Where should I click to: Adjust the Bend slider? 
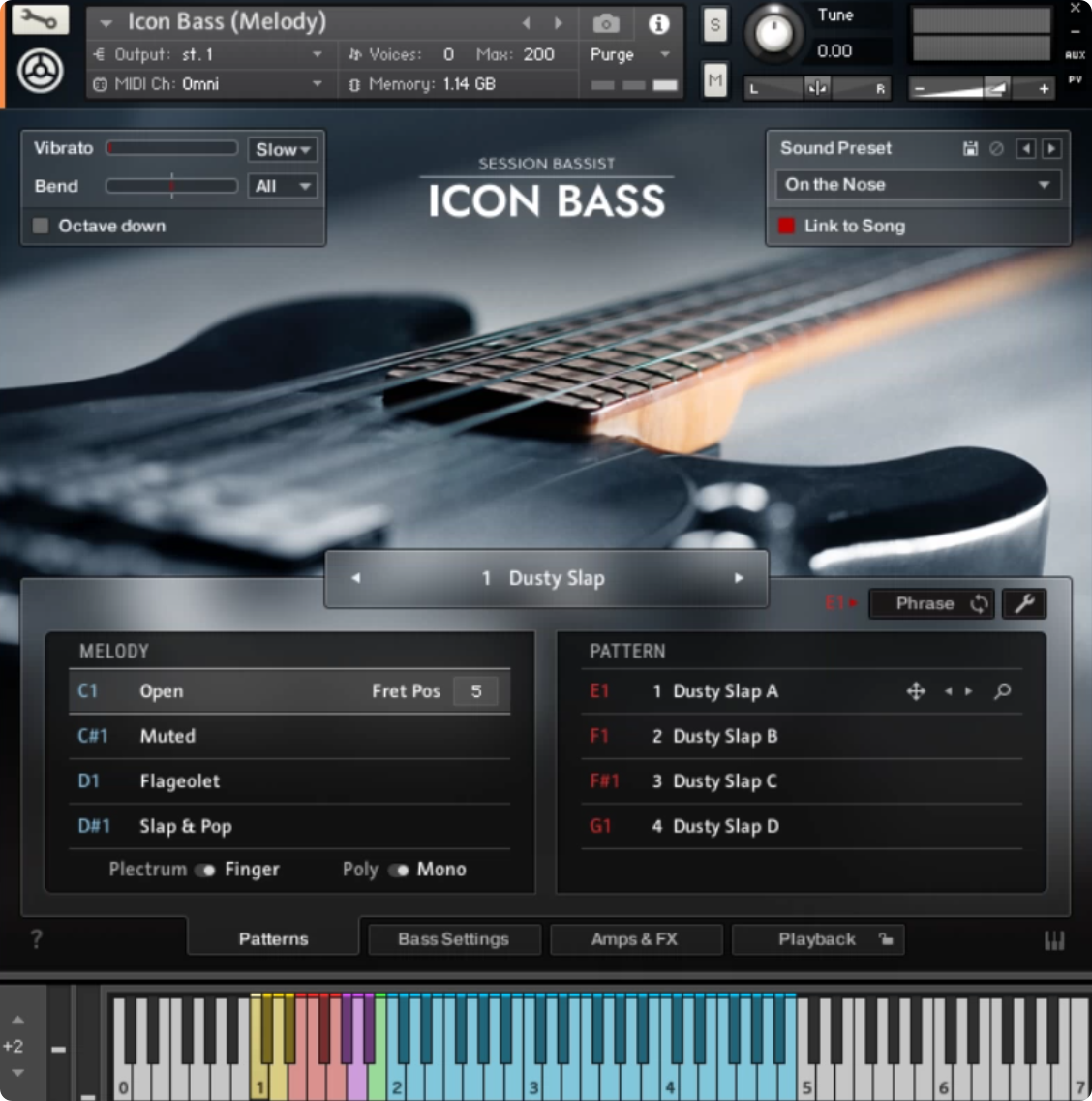pos(172,186)
